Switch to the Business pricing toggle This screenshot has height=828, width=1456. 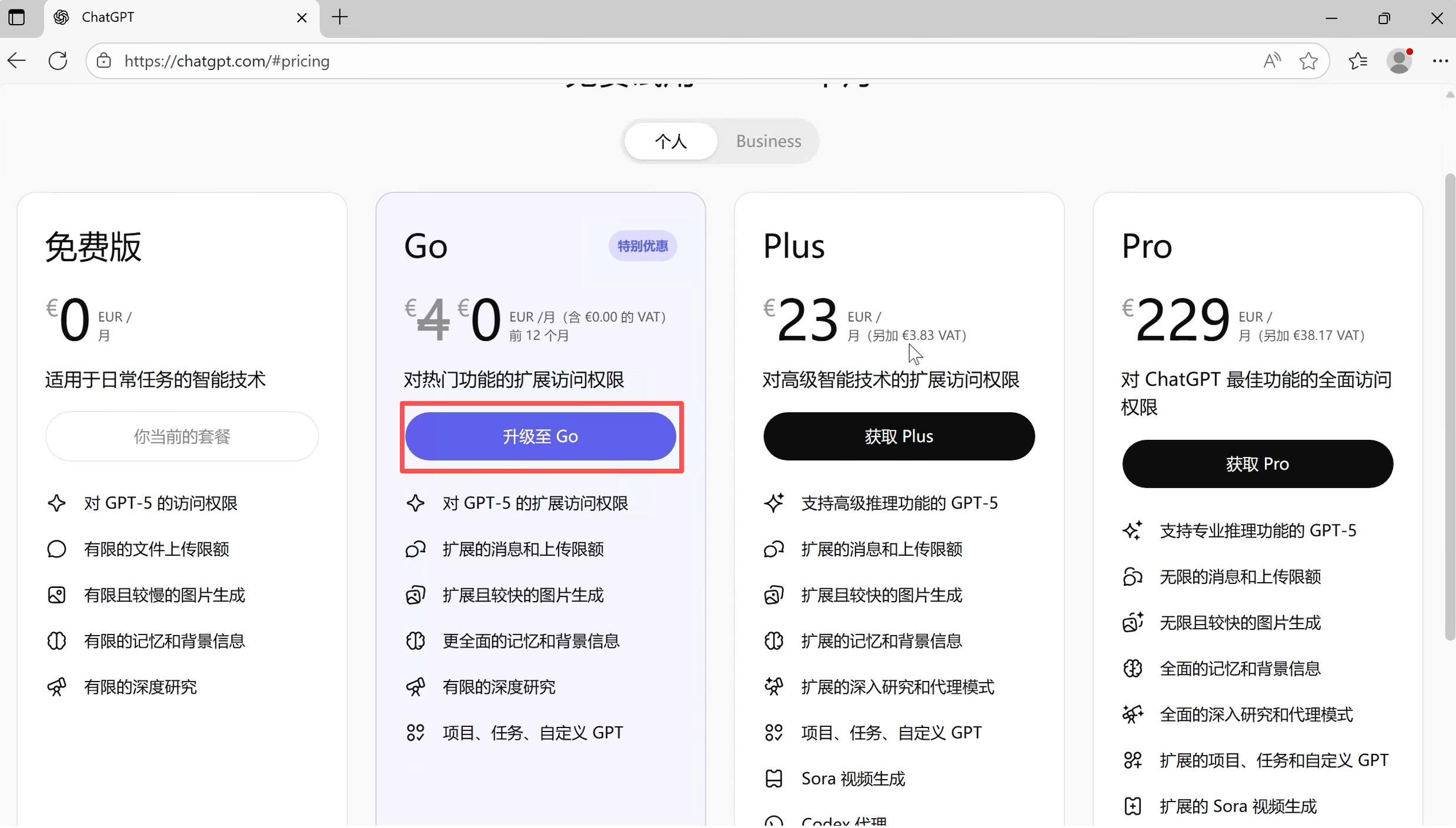[x=768, y=141]
